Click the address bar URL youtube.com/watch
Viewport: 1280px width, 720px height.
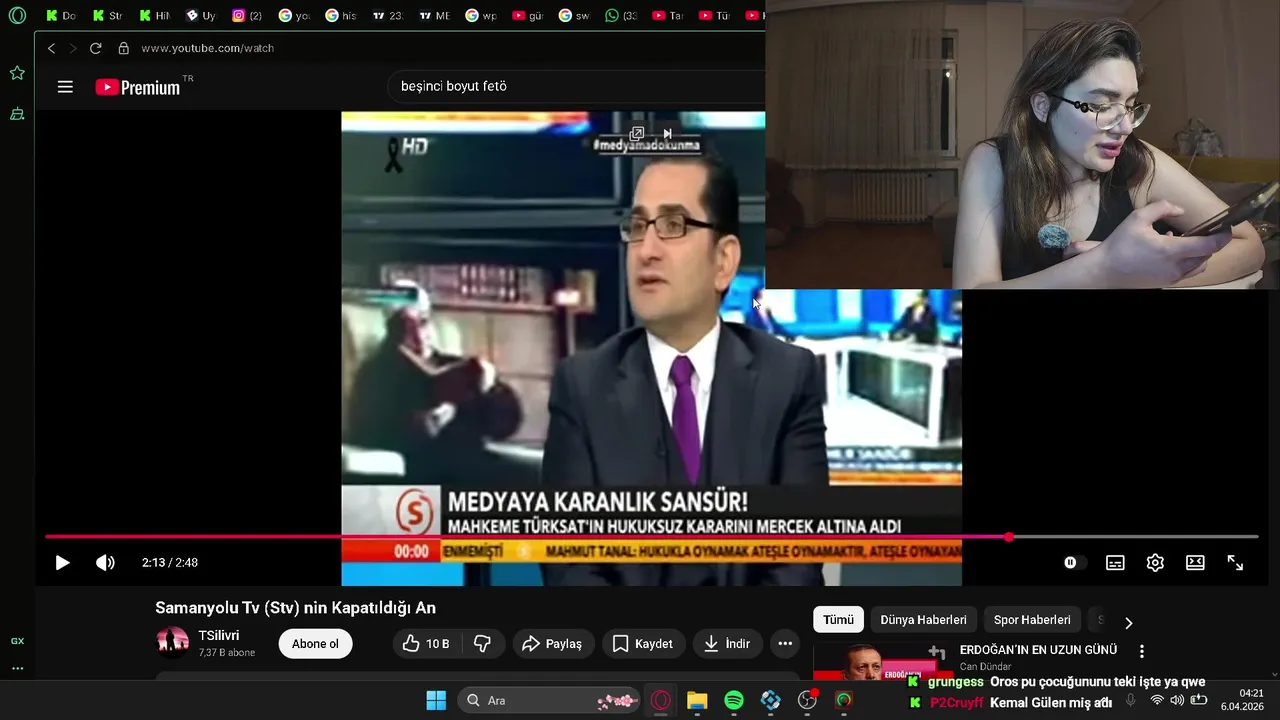[207, 48]
